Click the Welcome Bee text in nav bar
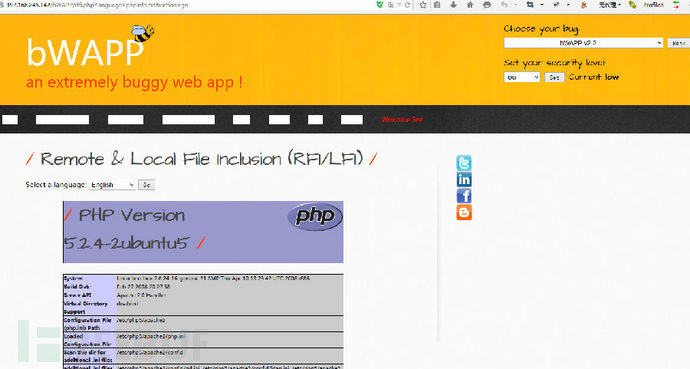Viewport: 690px width, 369px height. (402, 120)
